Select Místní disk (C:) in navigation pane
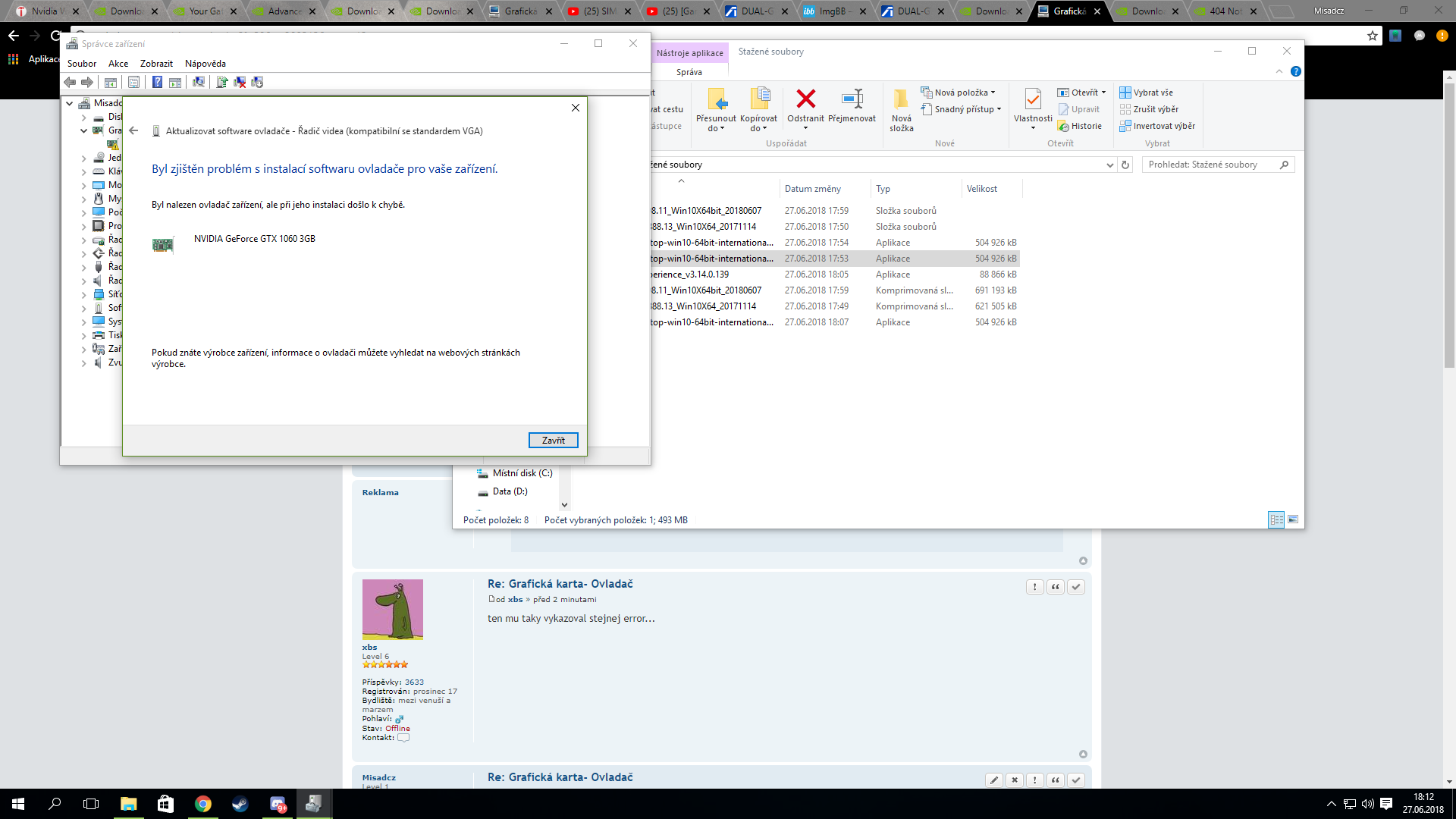The width and height of the screenshot is (1456, 819). (x=515, y=473)
